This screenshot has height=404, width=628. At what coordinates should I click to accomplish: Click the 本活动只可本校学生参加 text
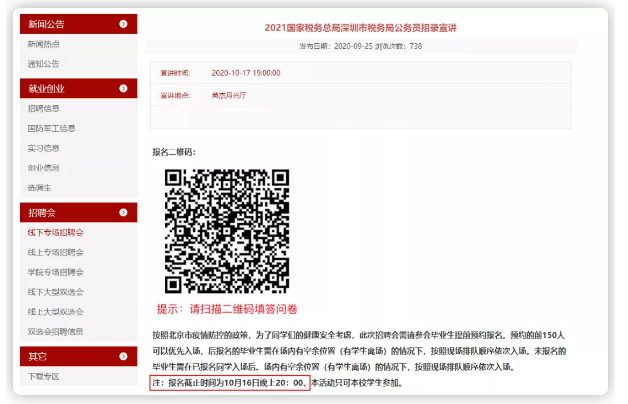(356, 383)
